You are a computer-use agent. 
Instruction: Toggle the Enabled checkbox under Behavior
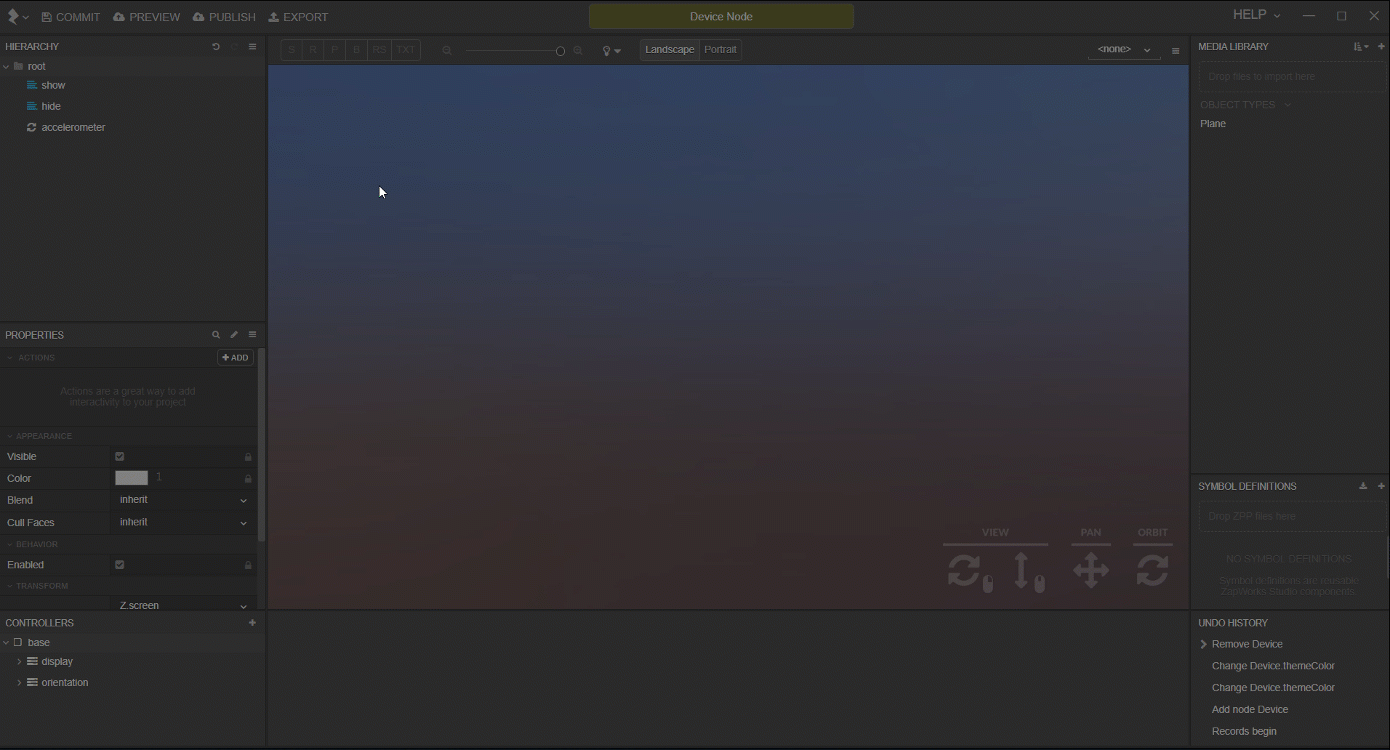[119, 564]
